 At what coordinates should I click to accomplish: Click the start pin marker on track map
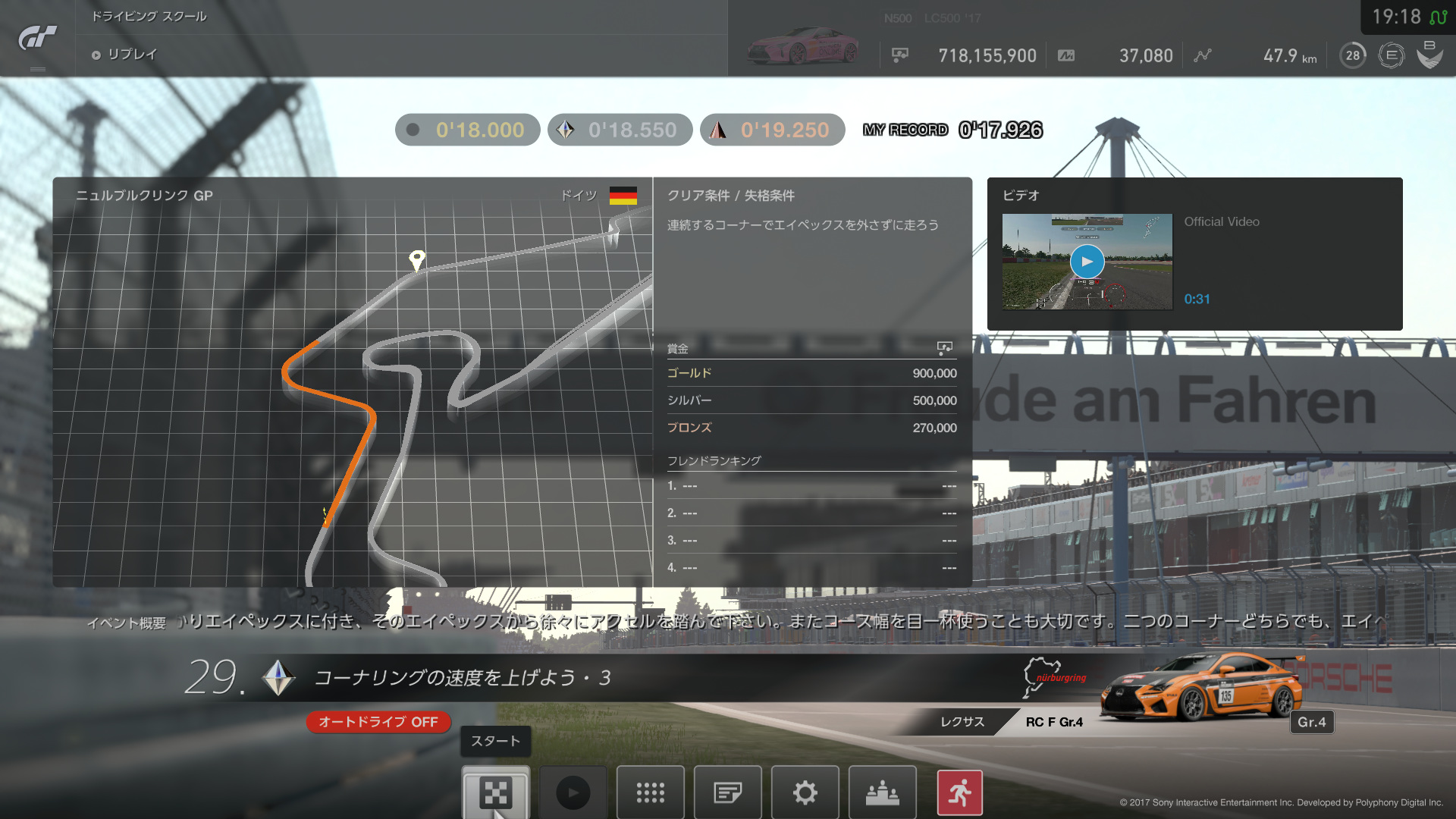[x=416, y=260]
